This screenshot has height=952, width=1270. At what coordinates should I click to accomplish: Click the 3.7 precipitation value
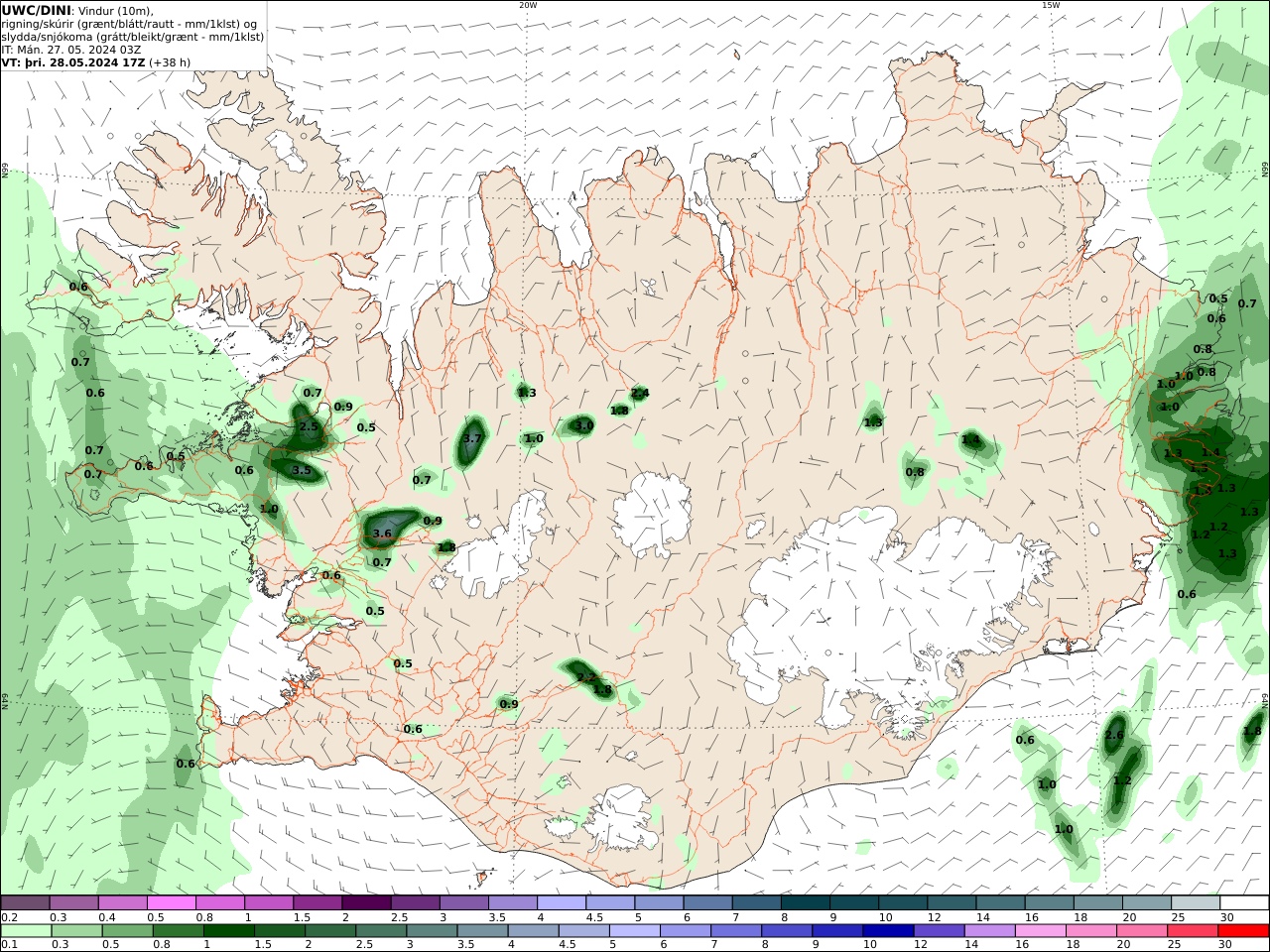(x=472, y=438)
